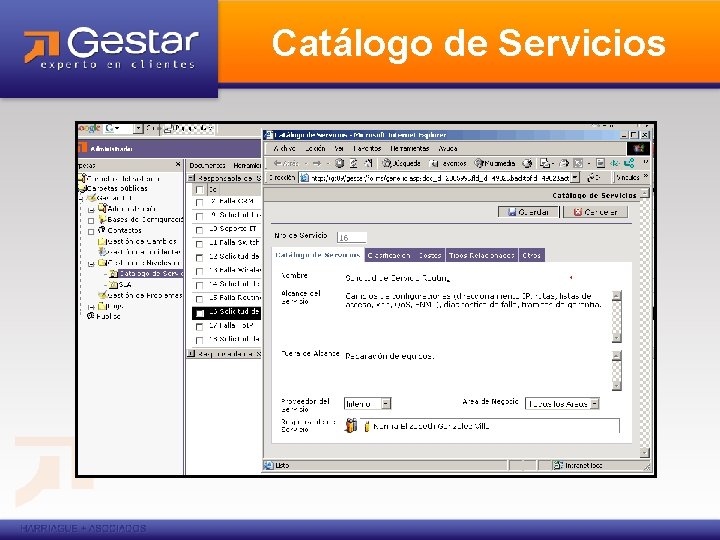The image size is (720, 540).
Task: Click the SLA folder icon in tree
Action: [113, 285]
